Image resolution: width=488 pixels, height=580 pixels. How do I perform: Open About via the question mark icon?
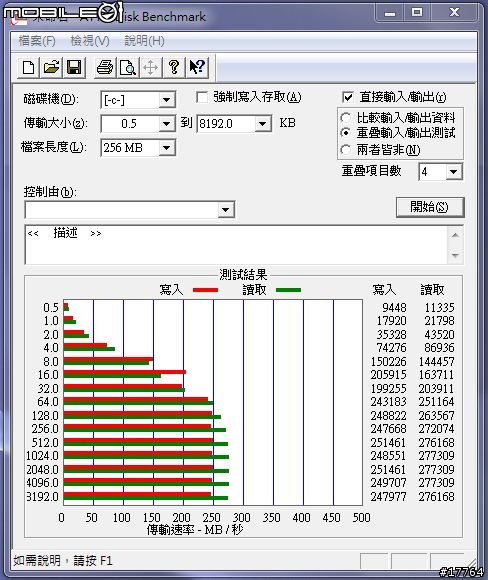pos(174,68)
